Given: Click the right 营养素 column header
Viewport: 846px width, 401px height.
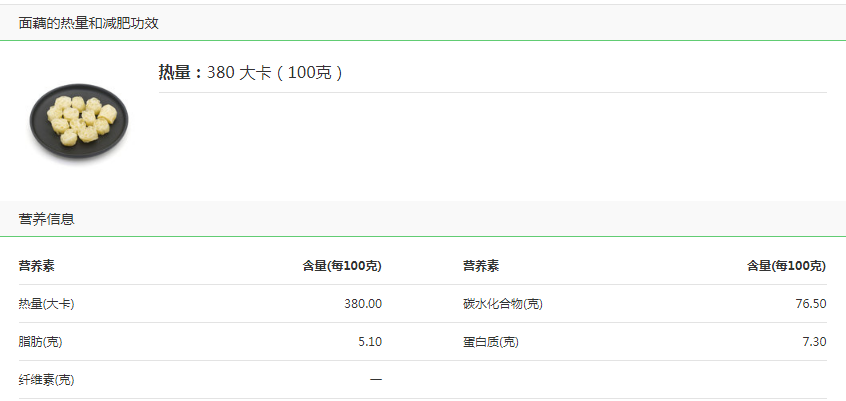Looking at the screenshot, I should 481,266.
